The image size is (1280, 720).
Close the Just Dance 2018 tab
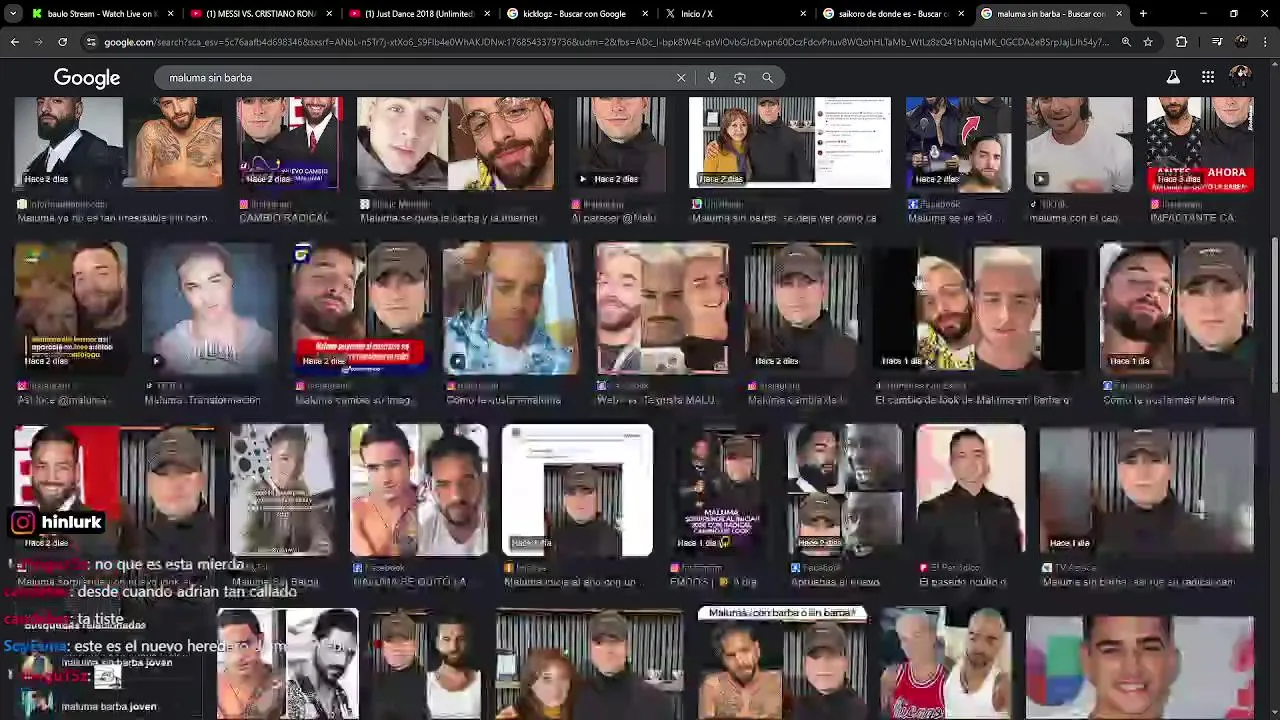487,14
